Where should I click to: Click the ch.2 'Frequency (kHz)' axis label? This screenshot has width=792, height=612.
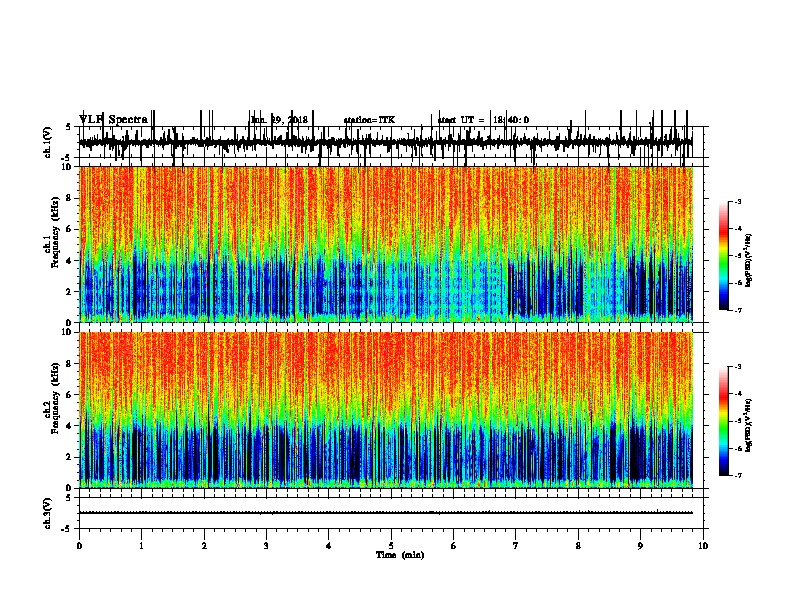tap(56, 398)
